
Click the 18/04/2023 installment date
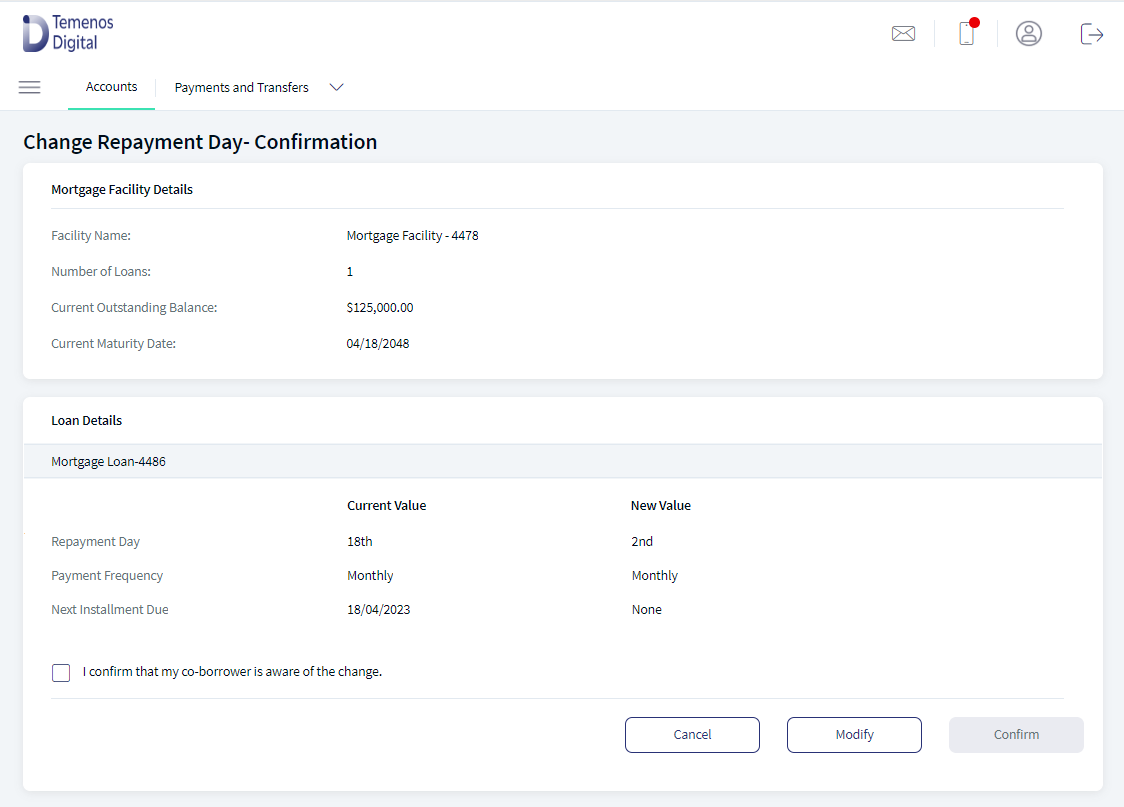(x=378, y=609)
